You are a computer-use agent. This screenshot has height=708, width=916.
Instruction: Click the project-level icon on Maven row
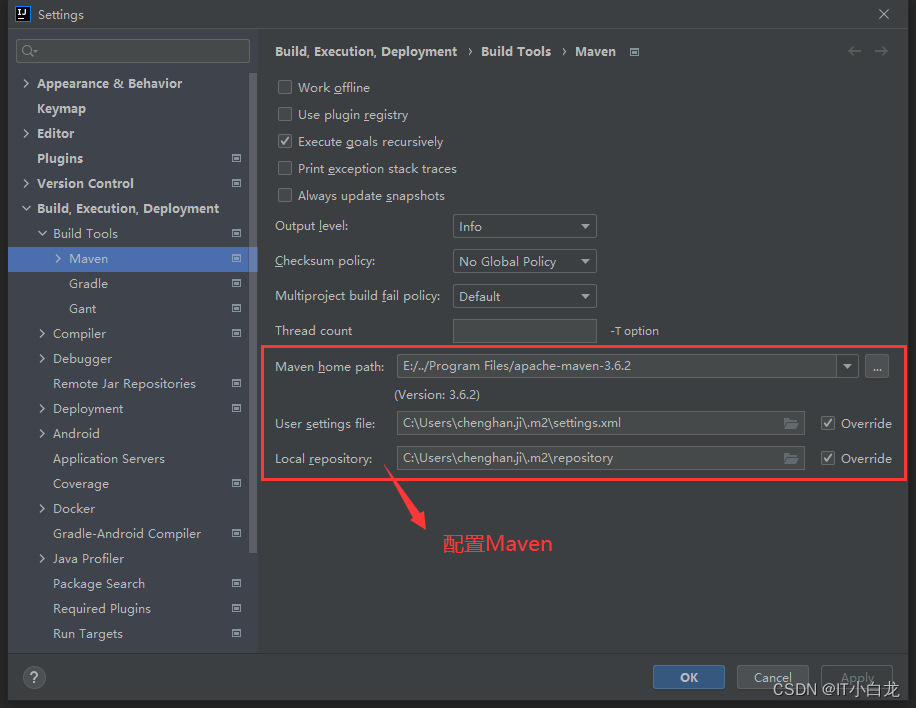tap(237, 258)
